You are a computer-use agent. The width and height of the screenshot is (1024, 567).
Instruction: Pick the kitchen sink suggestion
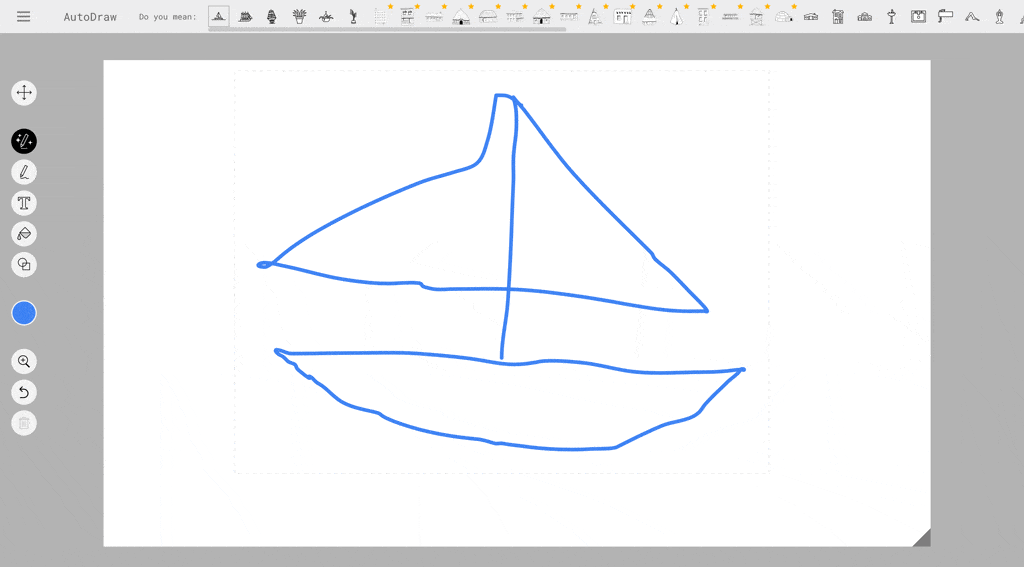918,16
